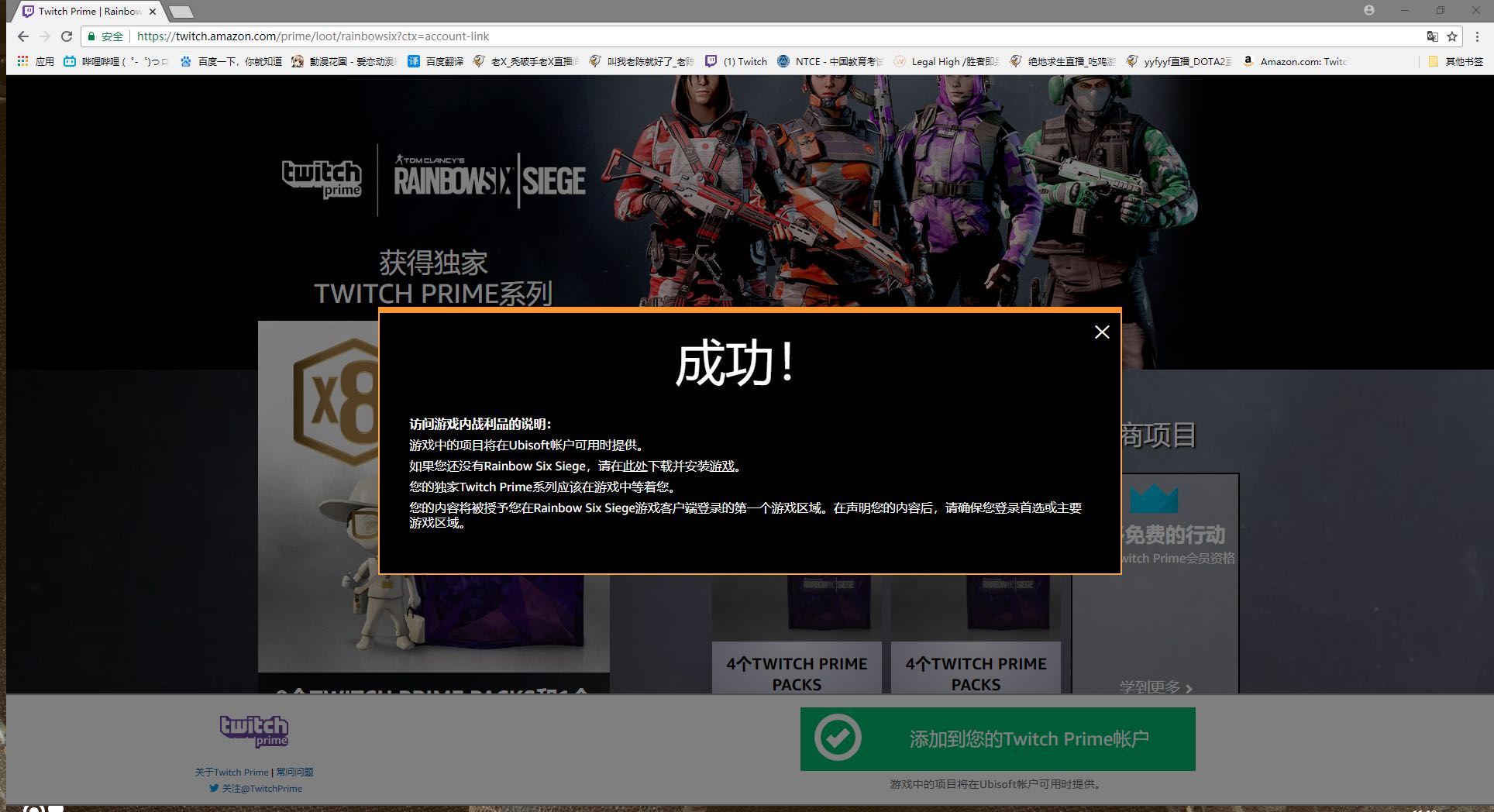Viewport: 1494px width, 812px height.
Task: Open the (1) Twitch bookmark
Action: 736,61
